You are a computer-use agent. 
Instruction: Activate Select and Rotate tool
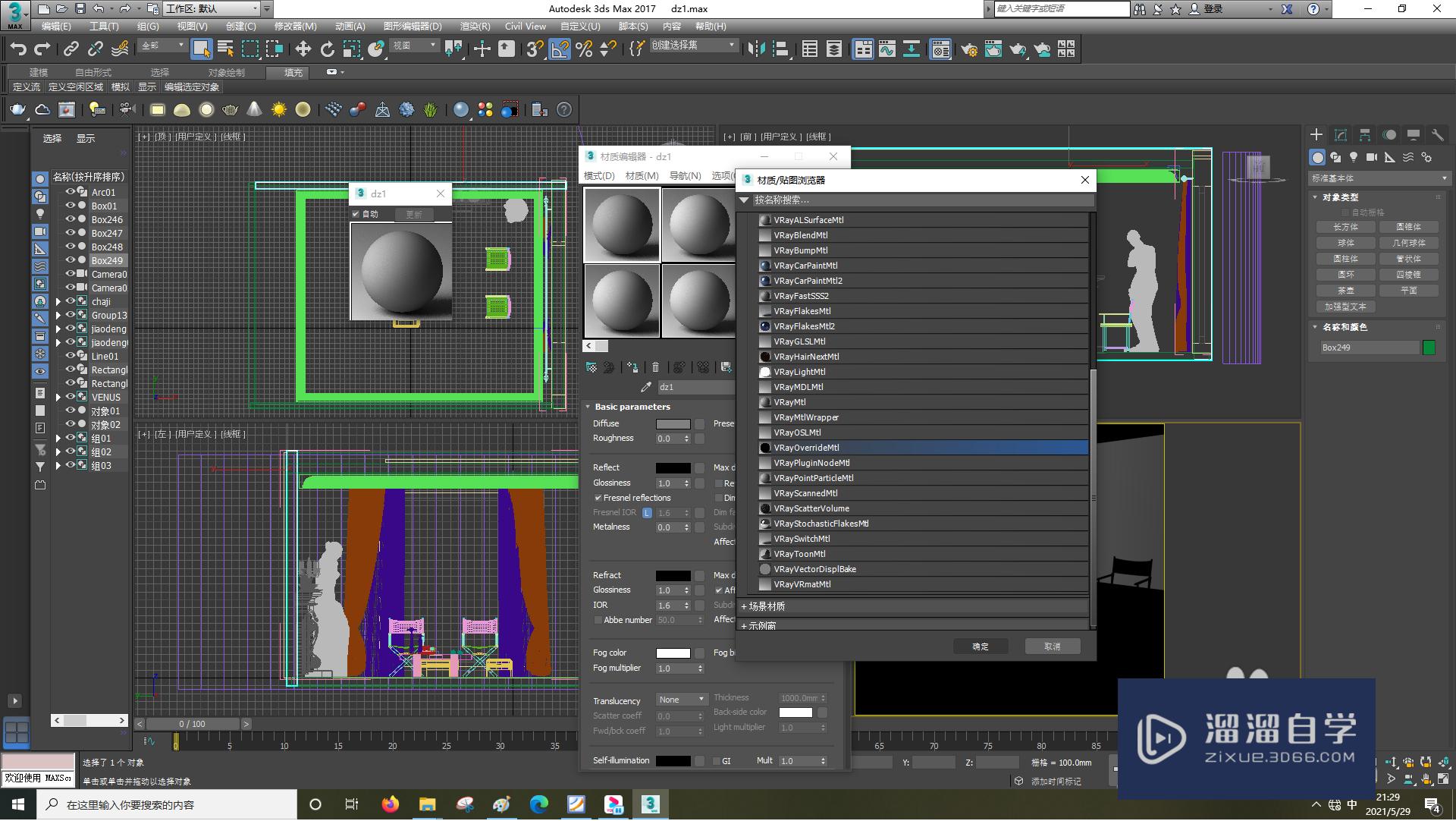328,49
